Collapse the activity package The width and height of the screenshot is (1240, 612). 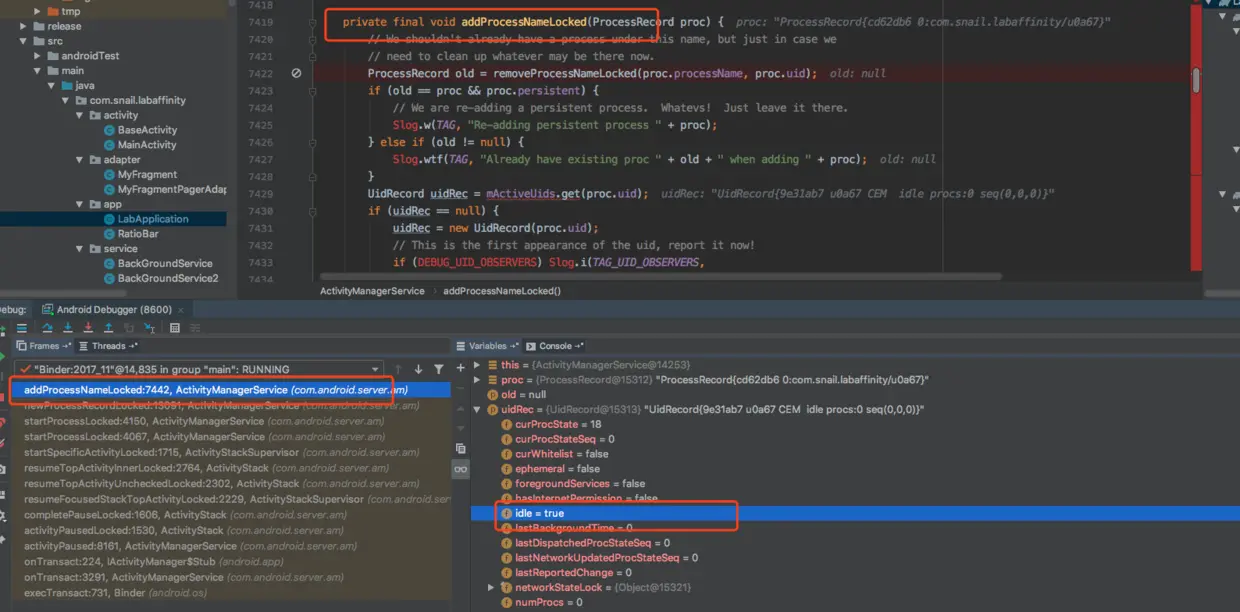tap(80, 115)
